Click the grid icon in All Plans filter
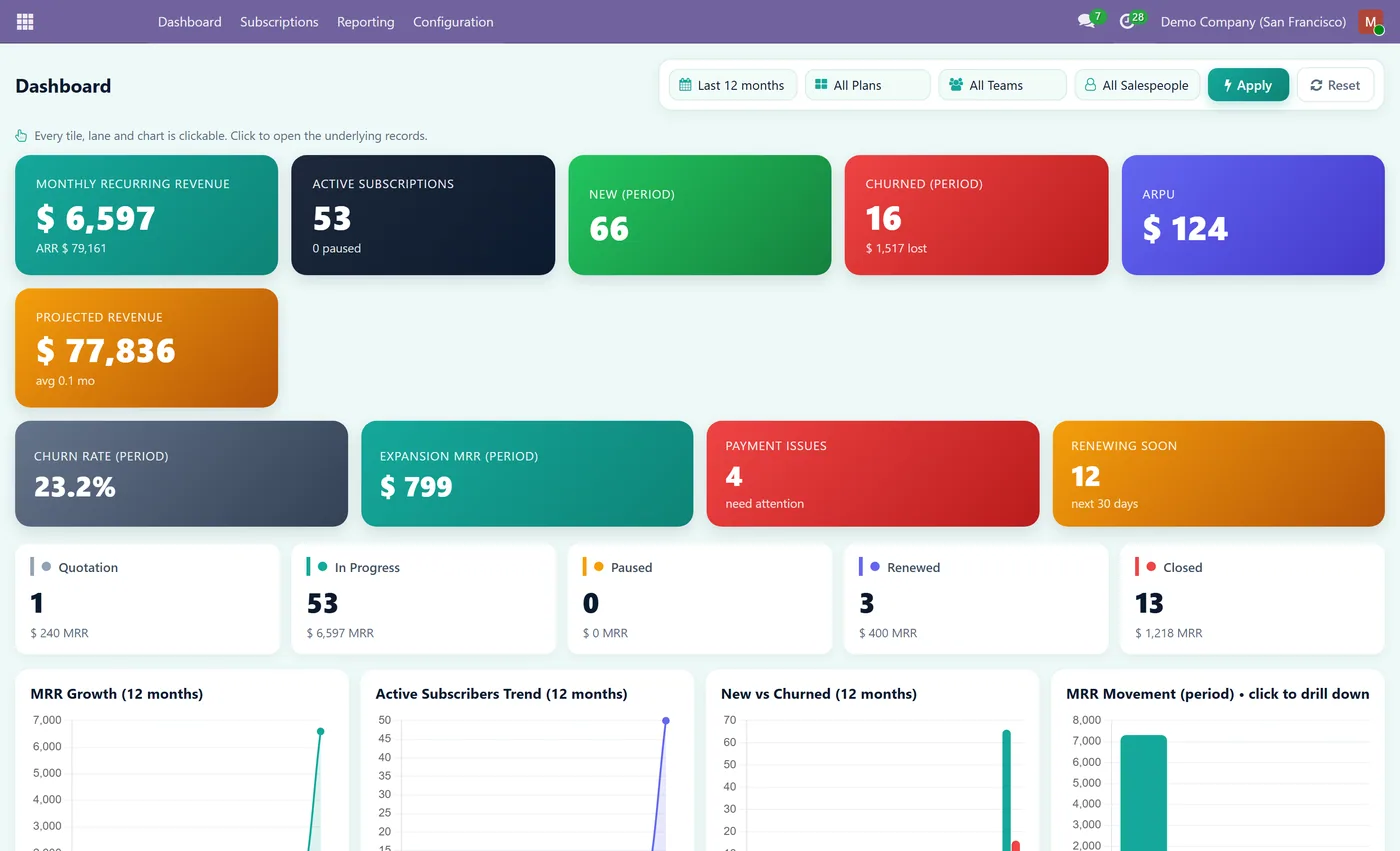 [x=821, y=85]
